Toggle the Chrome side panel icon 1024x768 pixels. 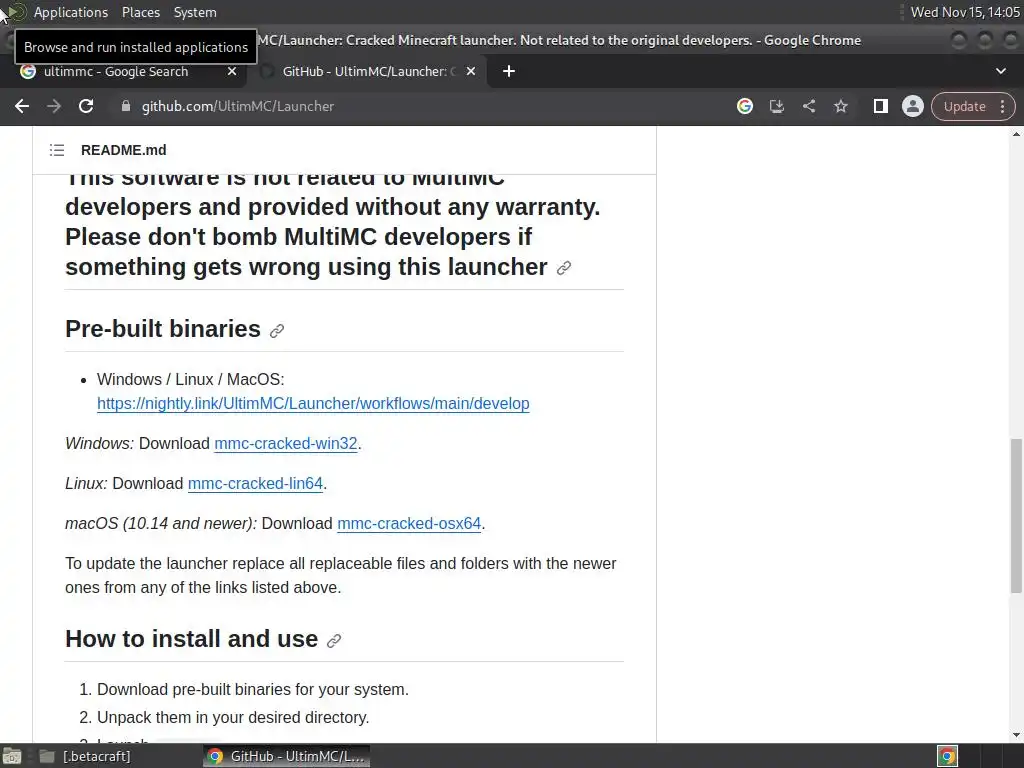(x=880, y=106)
